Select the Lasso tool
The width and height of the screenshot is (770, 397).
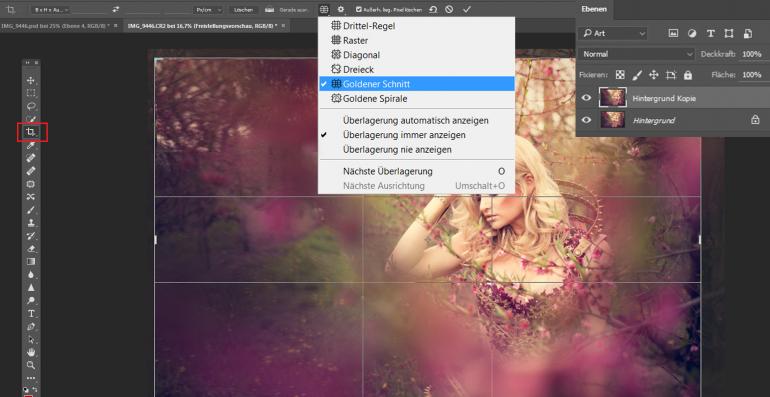31,106
